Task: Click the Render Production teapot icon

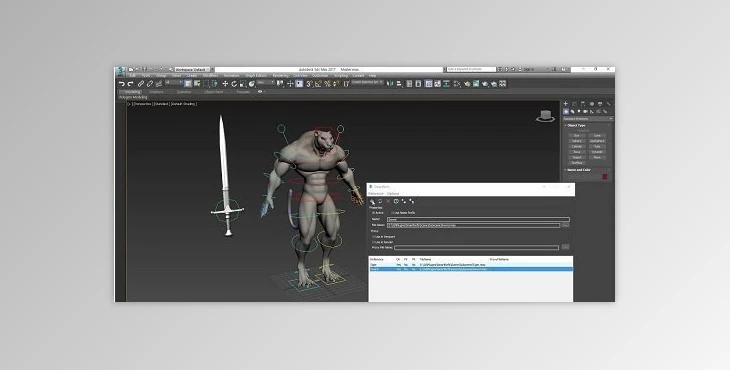Action: [x=485, y=84]
